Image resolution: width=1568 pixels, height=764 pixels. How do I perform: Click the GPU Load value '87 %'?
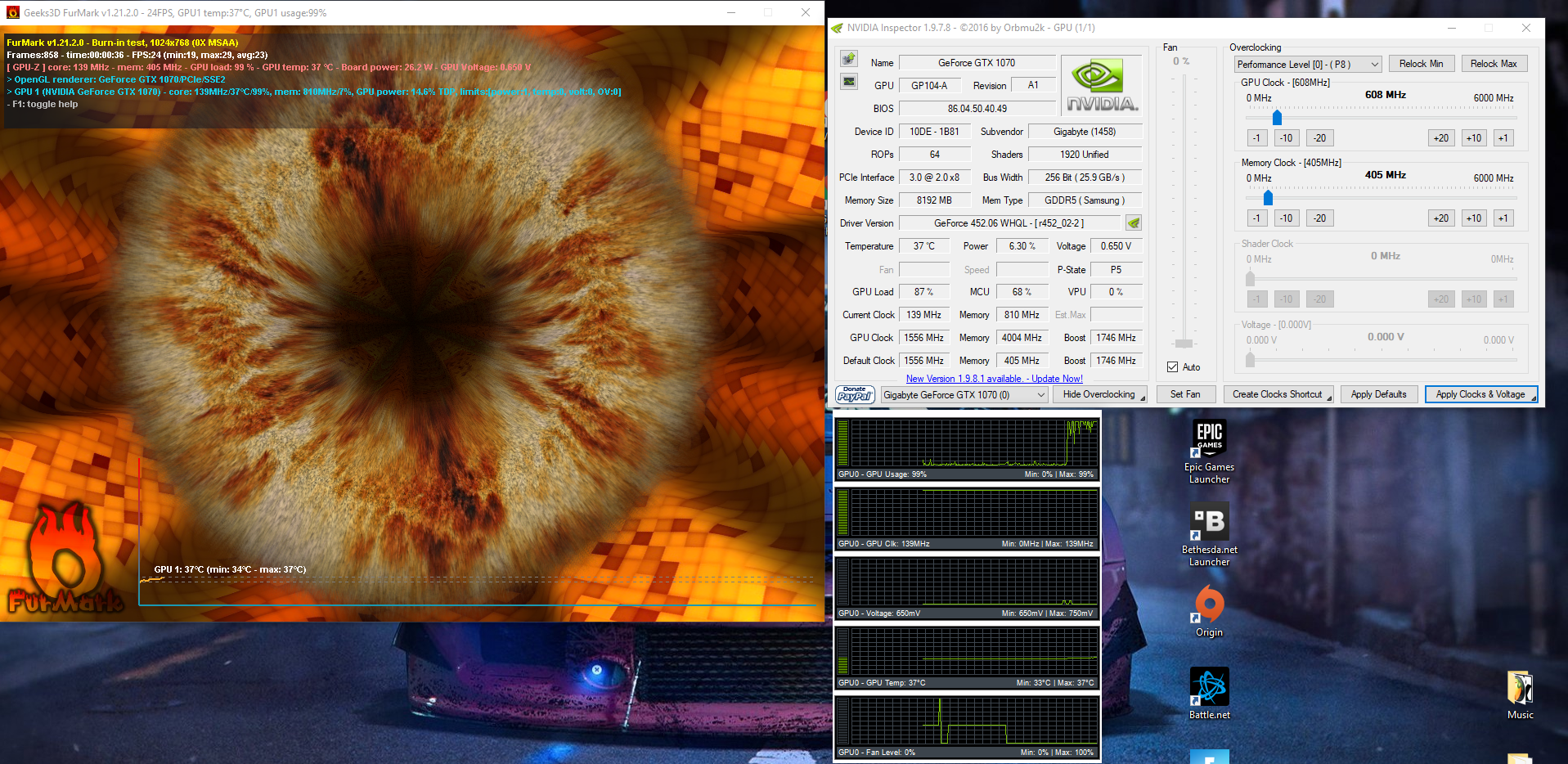[x=924, y=292]
